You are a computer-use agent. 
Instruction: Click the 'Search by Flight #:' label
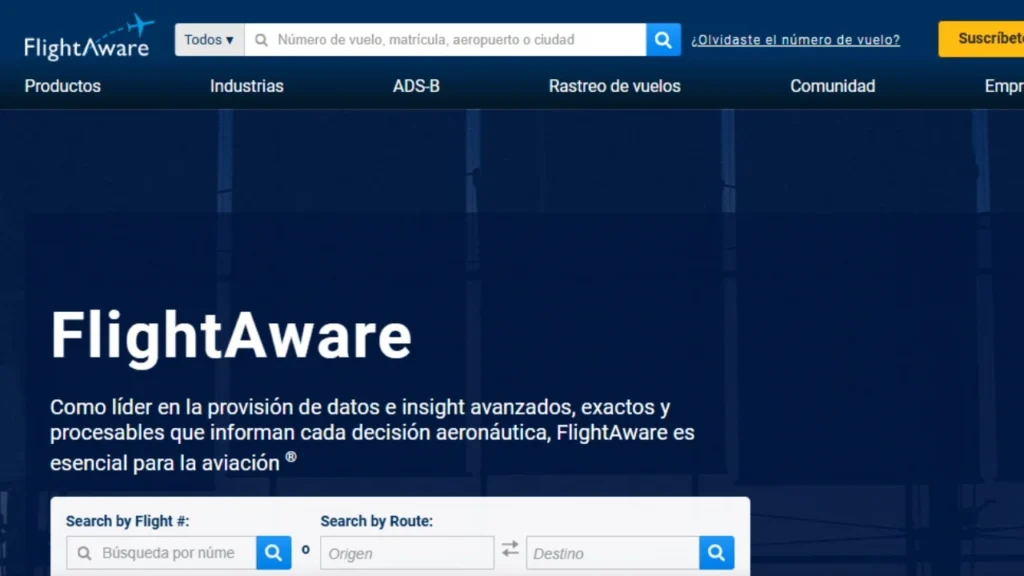tap(127, 521)
